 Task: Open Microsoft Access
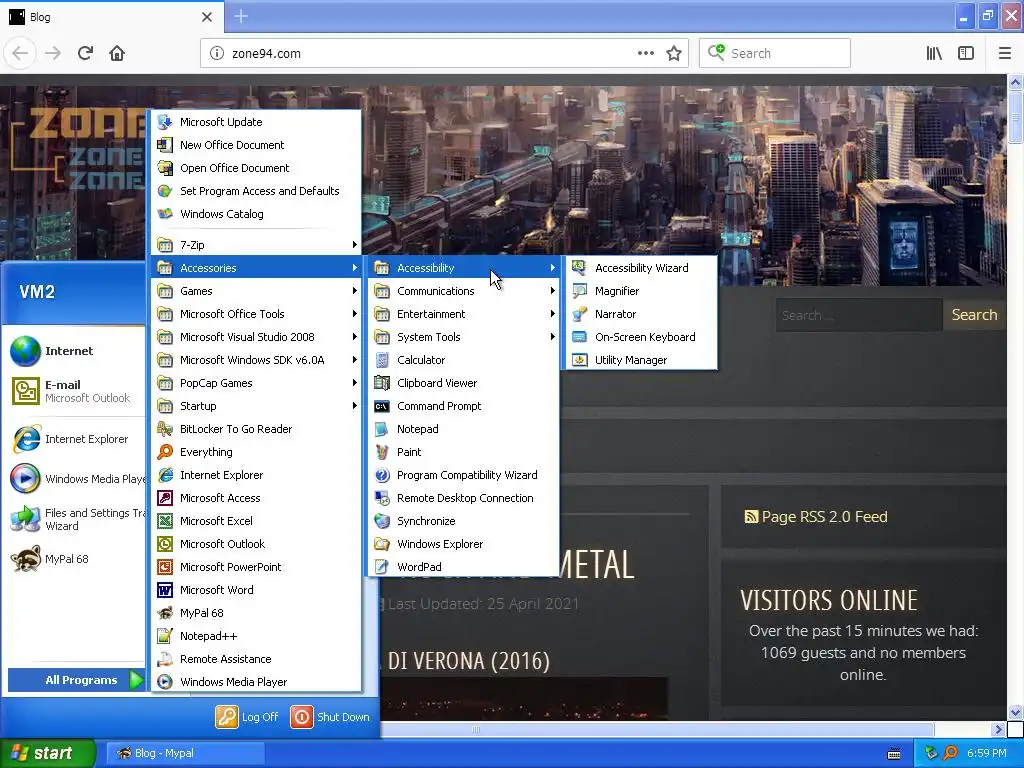(256, 498)
